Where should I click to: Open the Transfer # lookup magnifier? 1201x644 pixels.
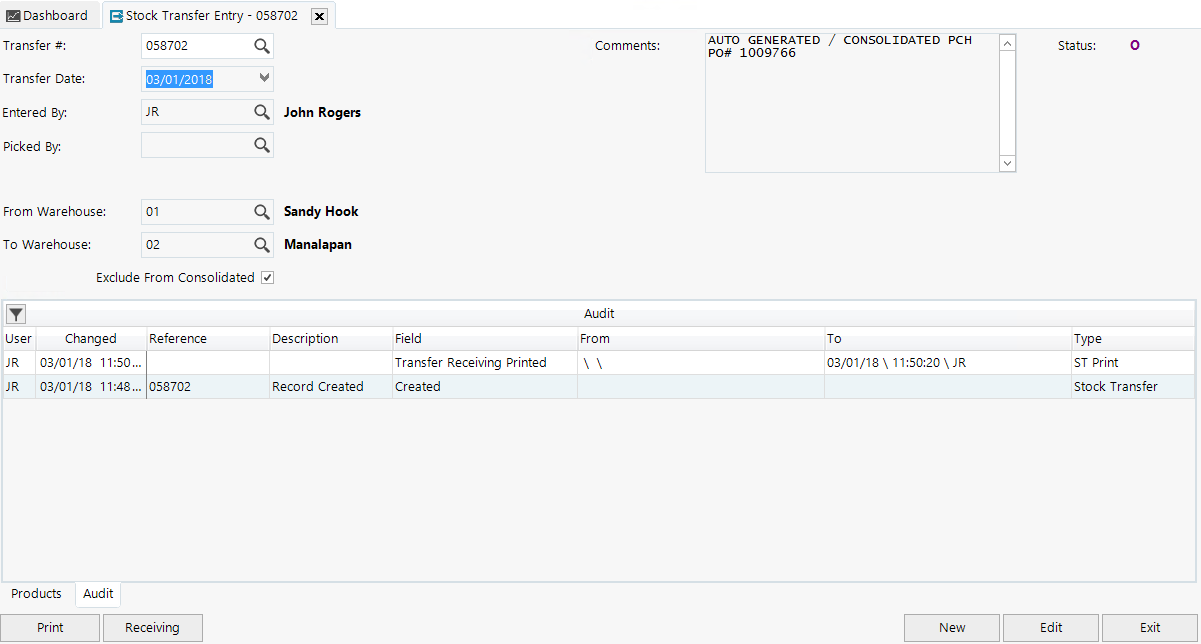coord(261,45)
